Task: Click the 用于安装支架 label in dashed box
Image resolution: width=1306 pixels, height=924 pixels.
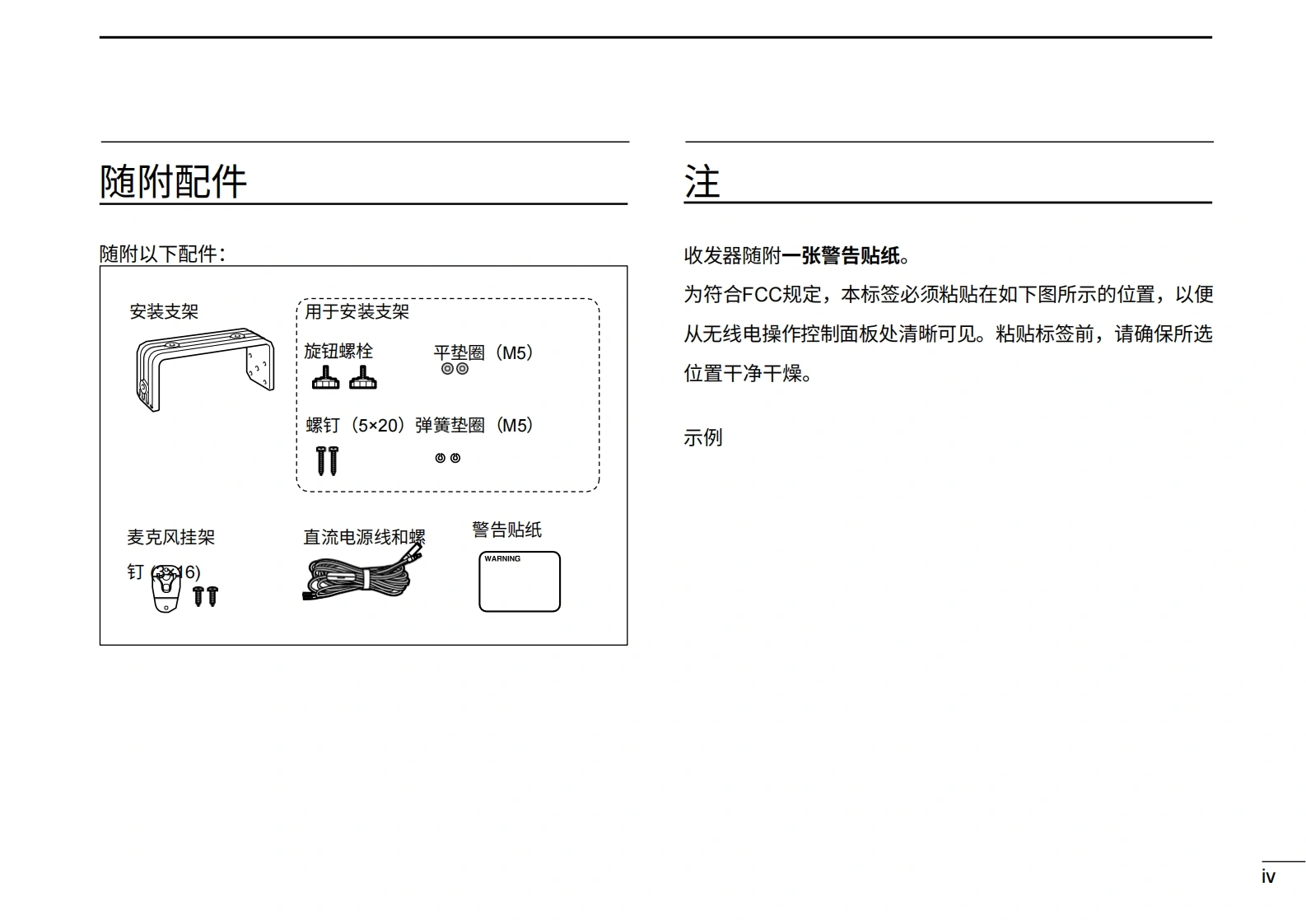Action: [x=357, y=311]
